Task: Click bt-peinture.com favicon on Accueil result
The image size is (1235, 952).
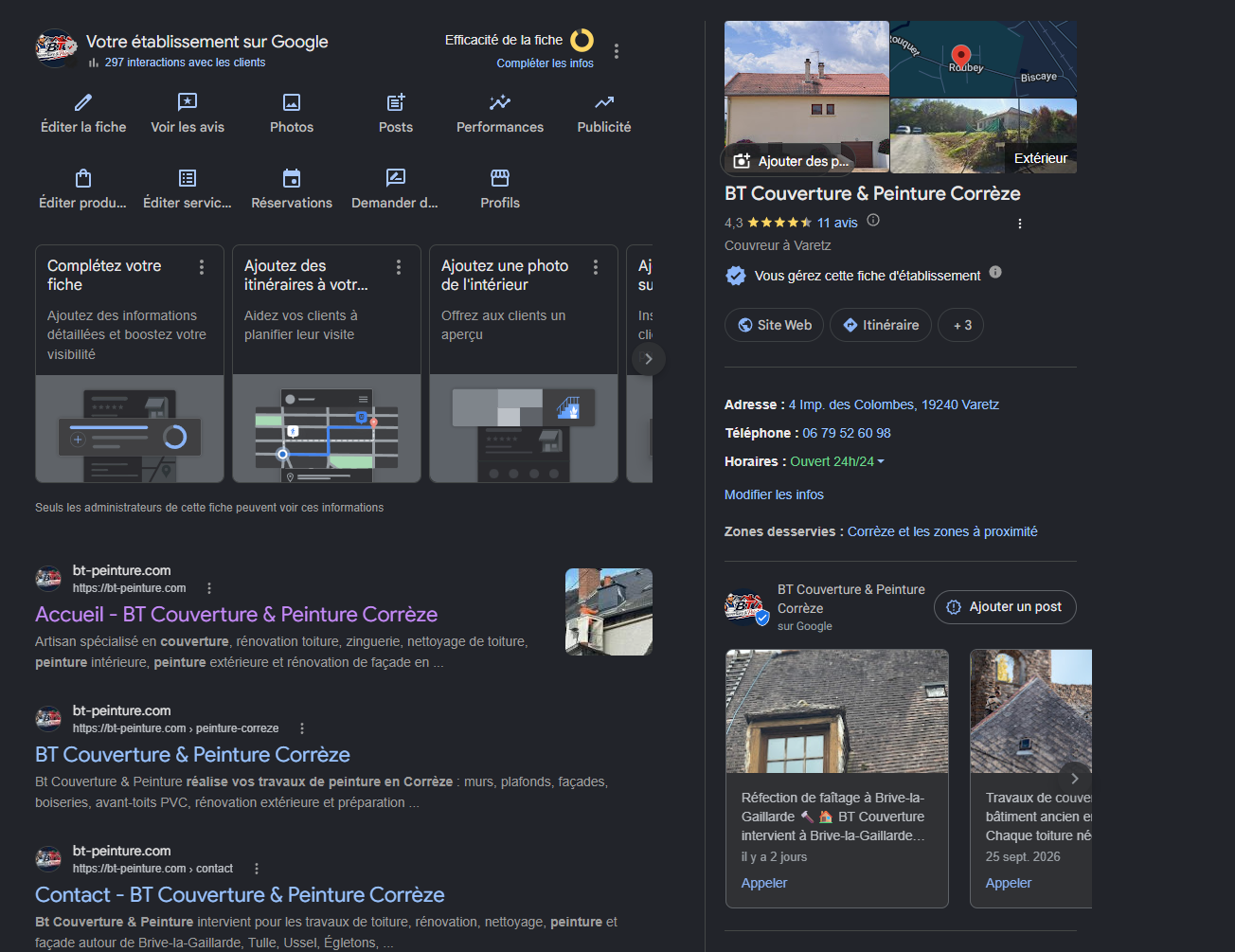Action: pyautogui.click(x=48, y=579)
